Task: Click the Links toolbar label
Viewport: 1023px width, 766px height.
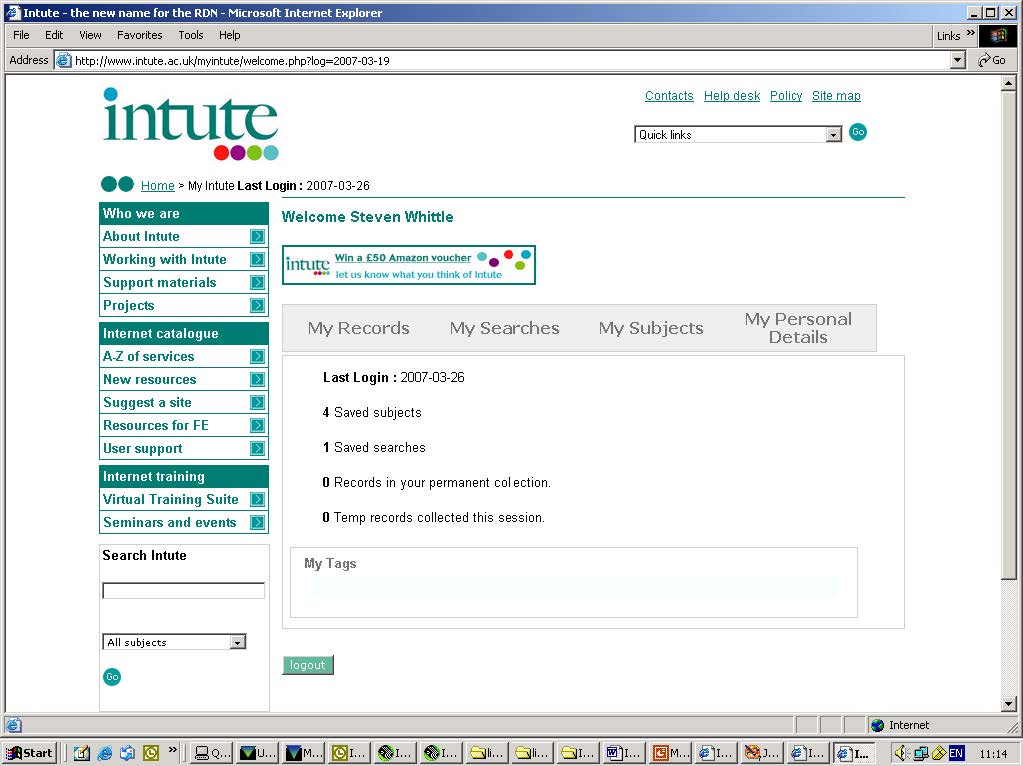Action: click(949, 36)
